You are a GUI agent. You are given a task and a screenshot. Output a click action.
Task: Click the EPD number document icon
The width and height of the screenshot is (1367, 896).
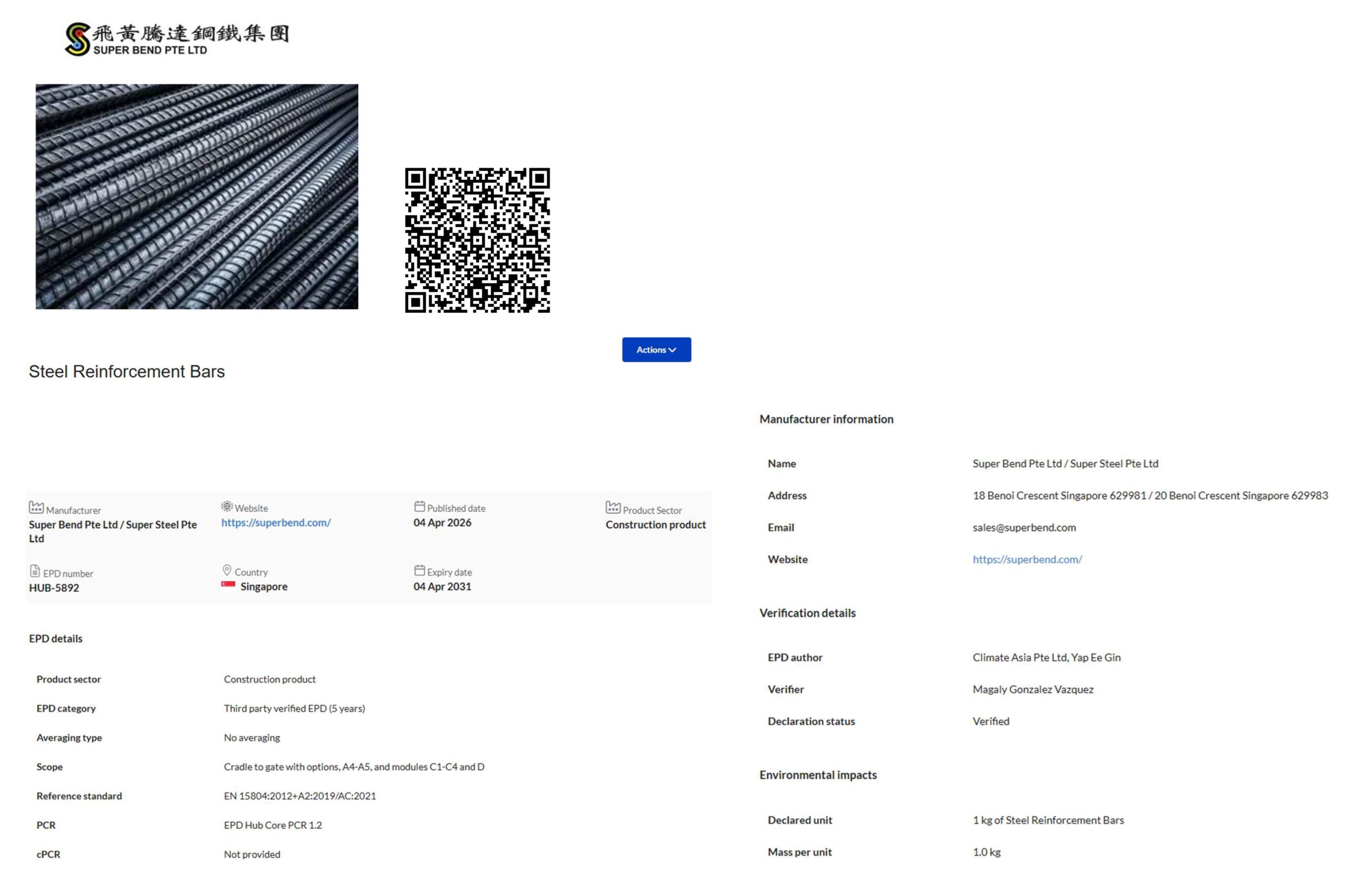pos(35,571)
